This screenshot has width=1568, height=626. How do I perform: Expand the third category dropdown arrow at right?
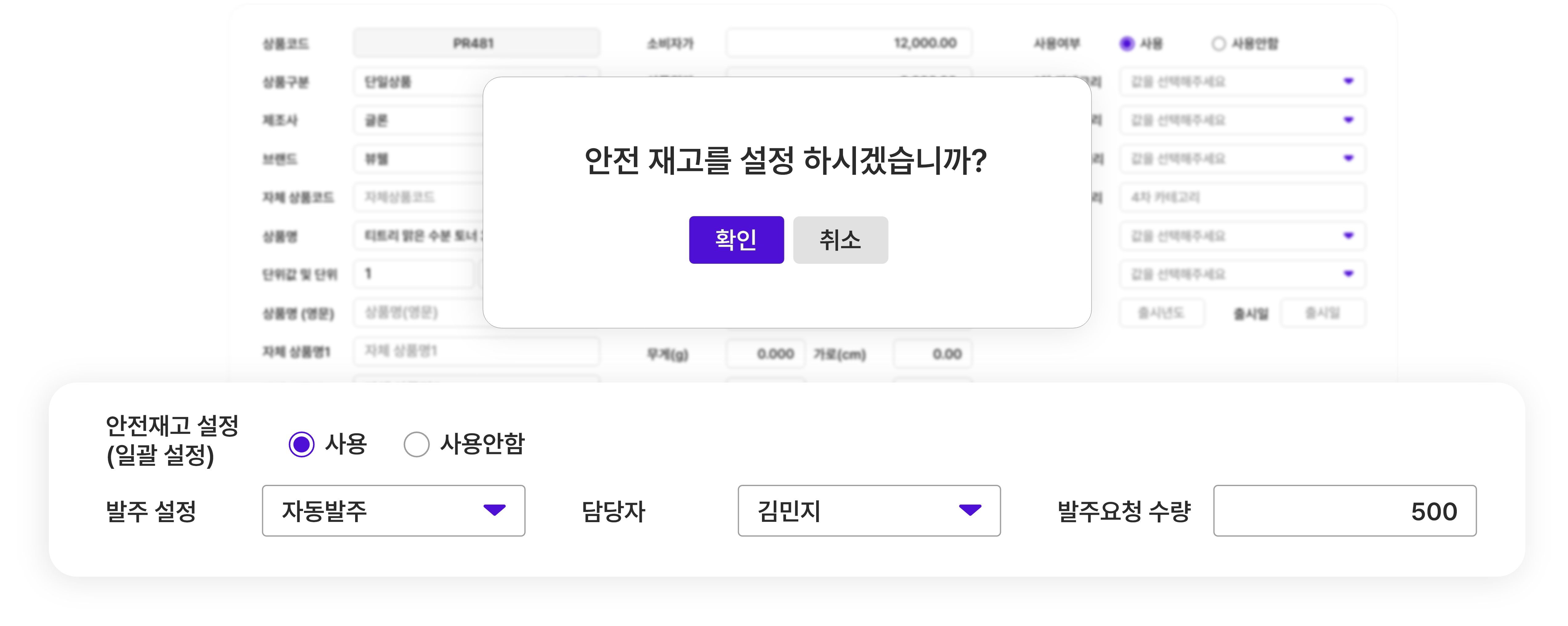1348,158
